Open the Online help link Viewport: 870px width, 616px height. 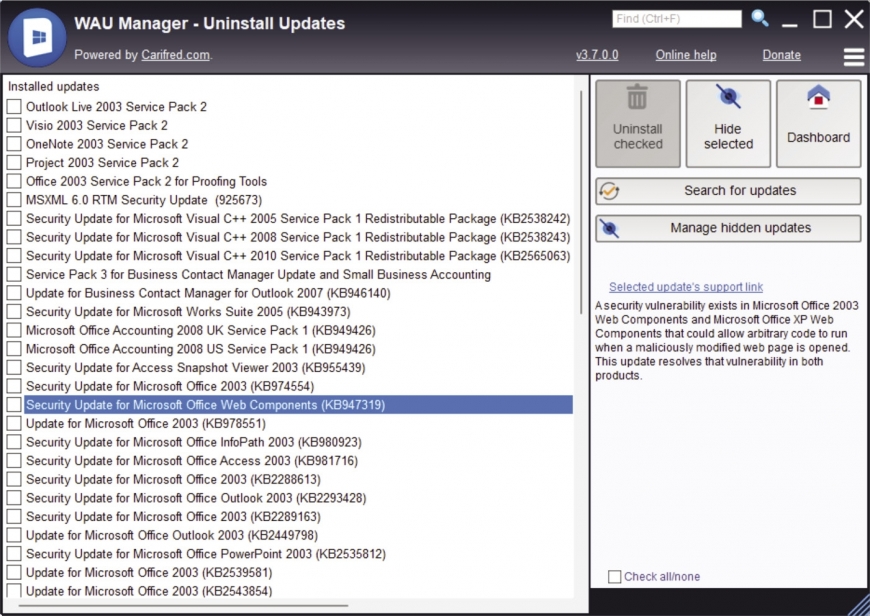pos(686,55)
